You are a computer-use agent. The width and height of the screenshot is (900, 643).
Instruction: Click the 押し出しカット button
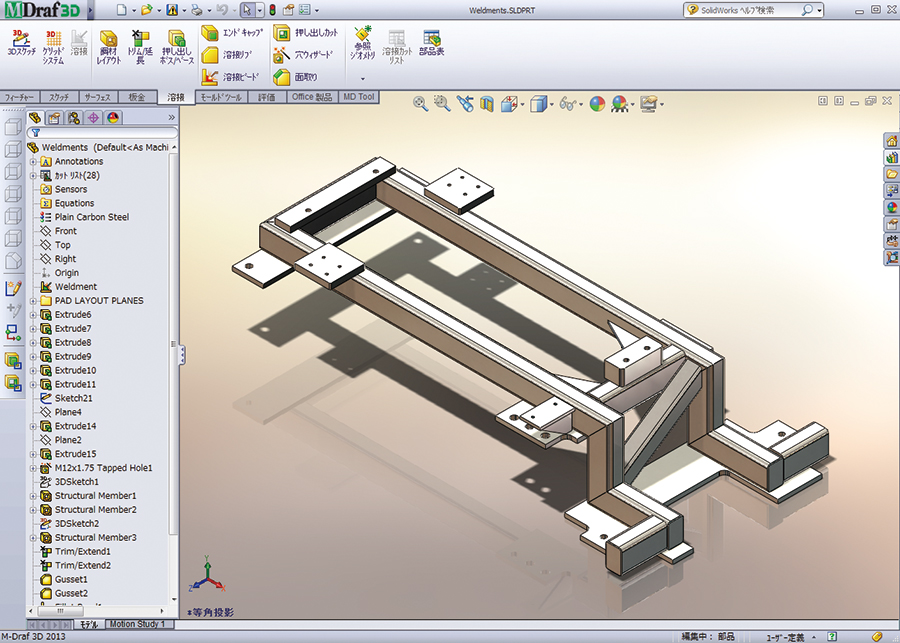(x=282, y=33)
